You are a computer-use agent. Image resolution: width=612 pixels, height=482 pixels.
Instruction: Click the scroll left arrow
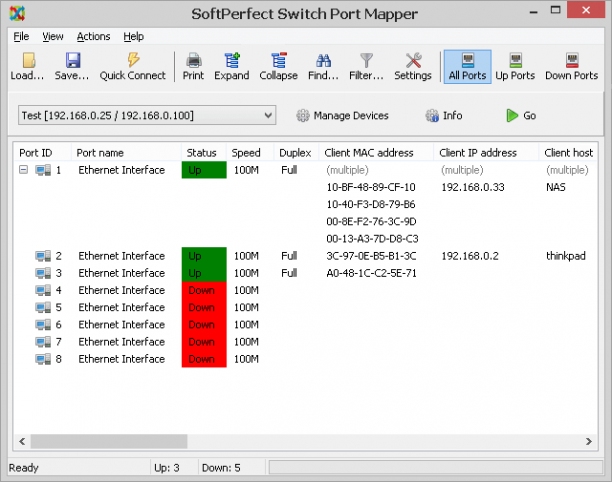[x=22, y=441]
